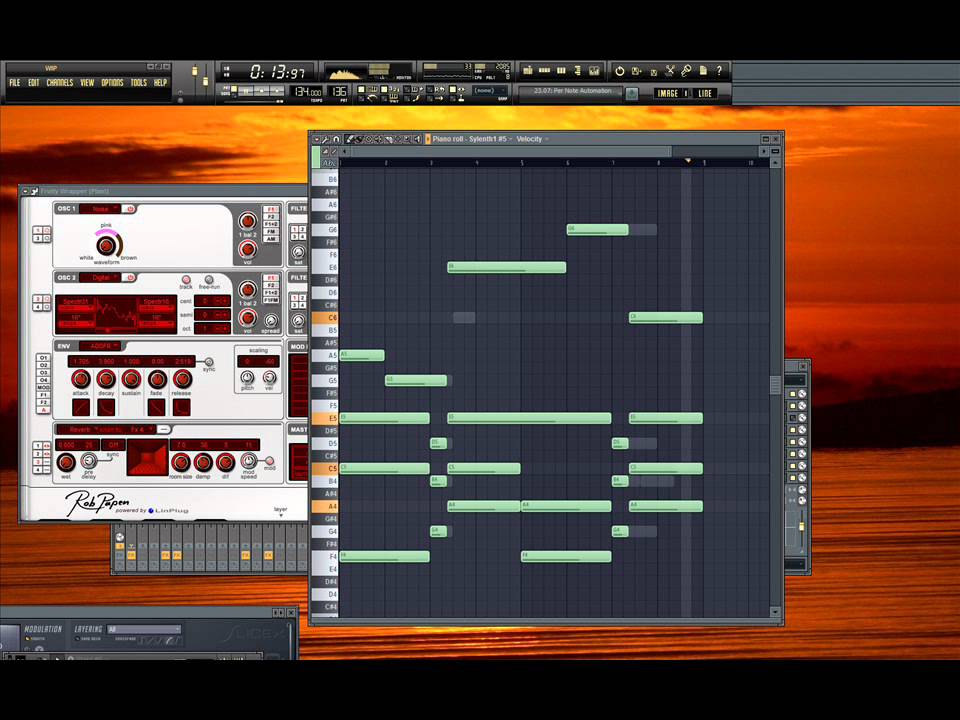Select the MOD envelope target button
The height and width of the screenshot is (720, 960).
[43, 388]
